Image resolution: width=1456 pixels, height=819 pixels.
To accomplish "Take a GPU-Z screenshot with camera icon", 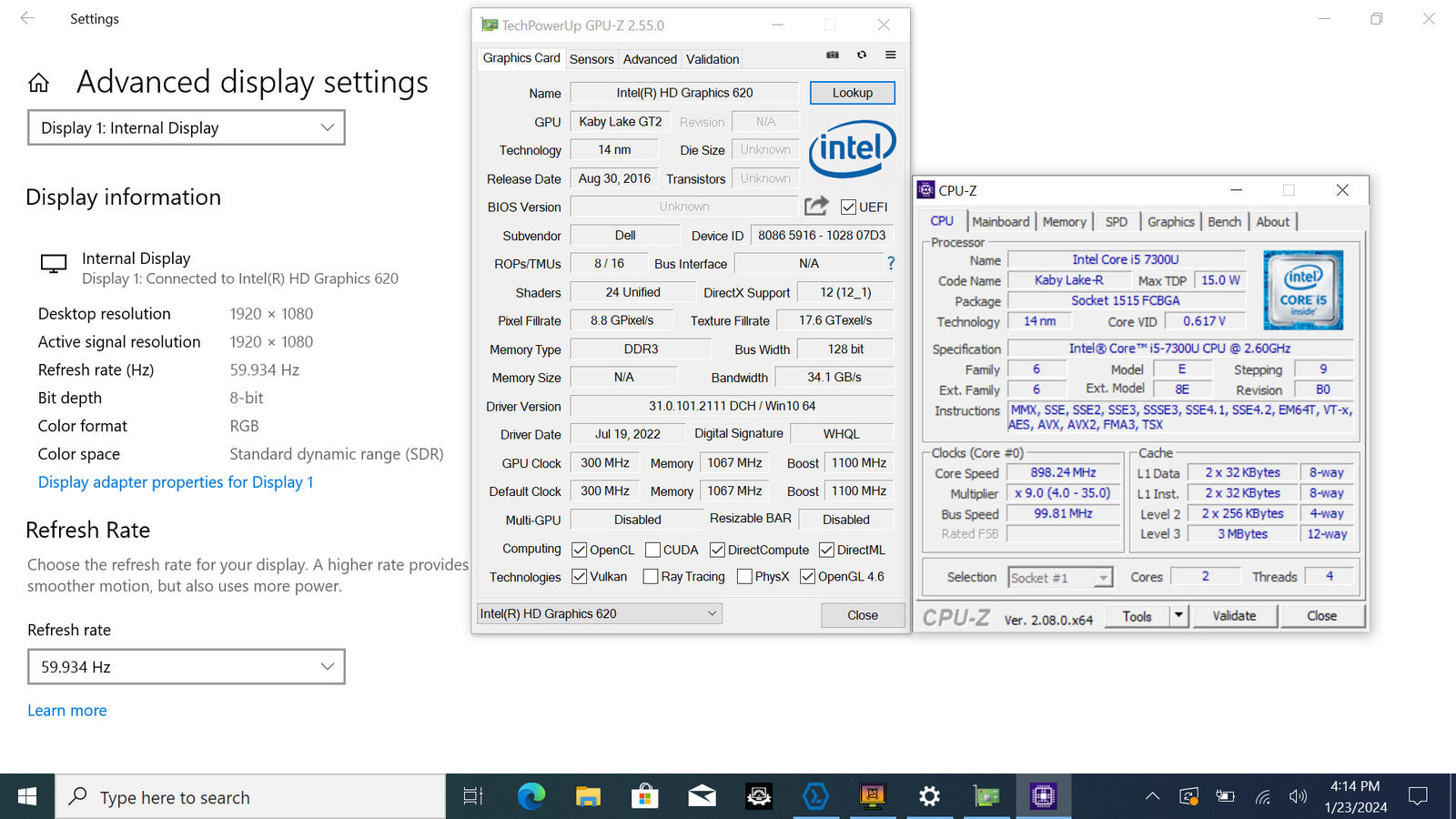I will click(x=832, y=55).
